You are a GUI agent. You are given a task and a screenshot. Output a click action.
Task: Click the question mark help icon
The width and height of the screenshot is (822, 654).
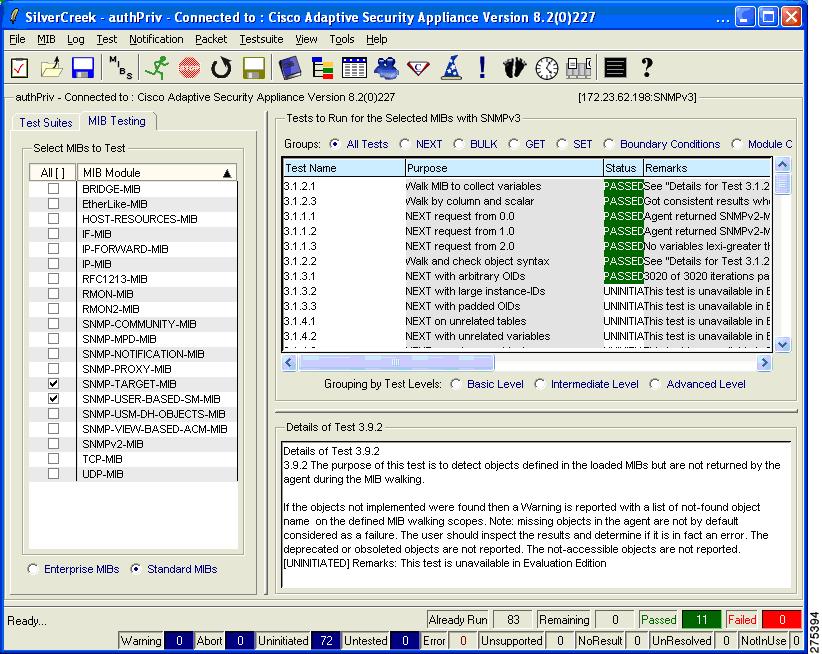(647, 68)
